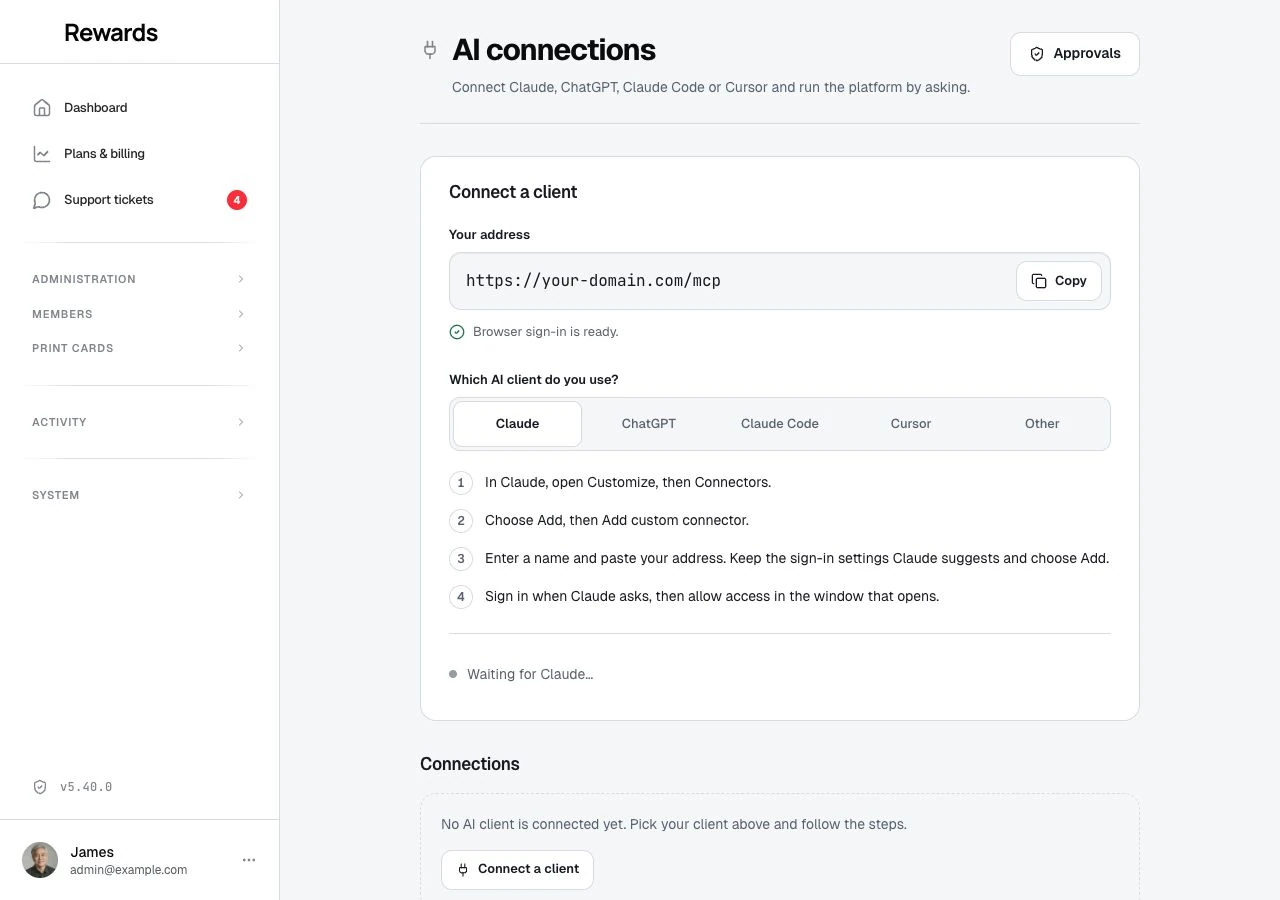The height and width of the screenshot is (900, 1280).
Task: Switch to the Other client tab
Action: pos(1042,424)
